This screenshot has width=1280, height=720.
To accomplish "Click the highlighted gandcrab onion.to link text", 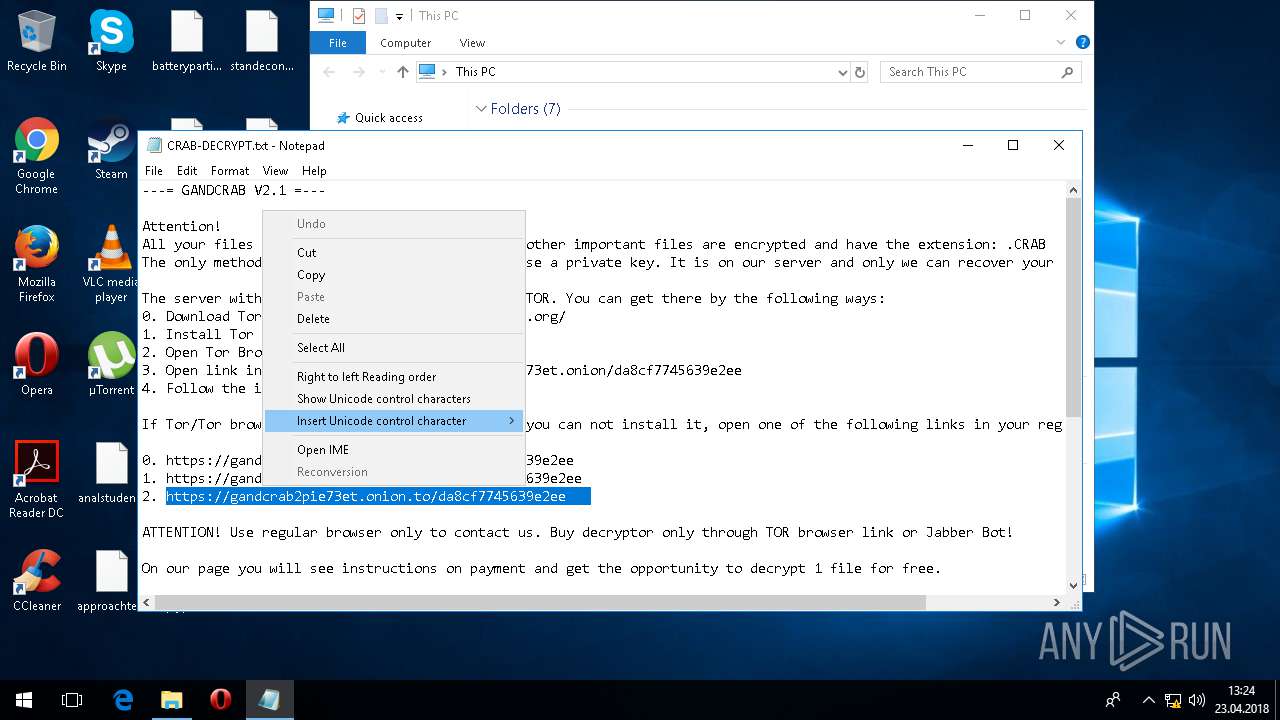I will 366,496.
